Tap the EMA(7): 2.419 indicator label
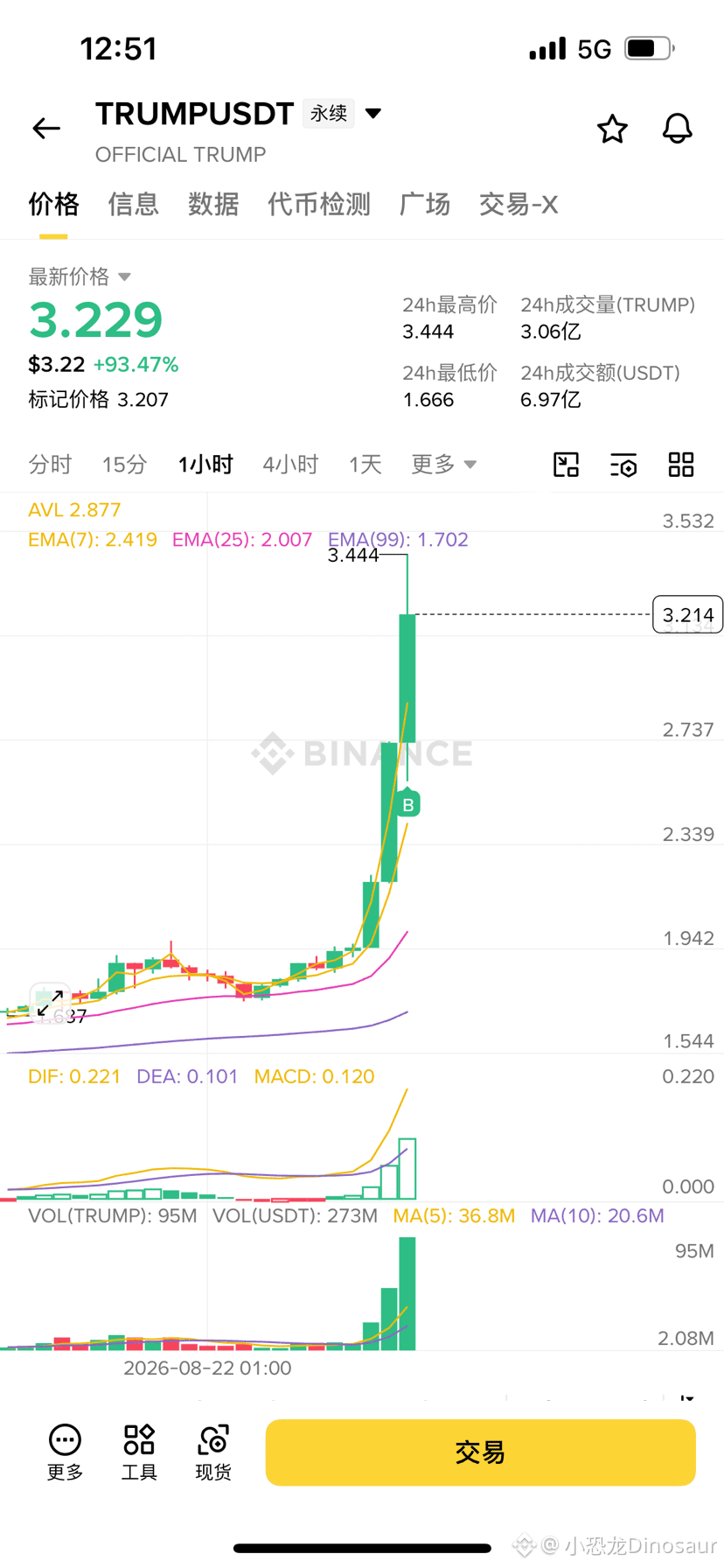724x1568 pixels. point(93,539)
